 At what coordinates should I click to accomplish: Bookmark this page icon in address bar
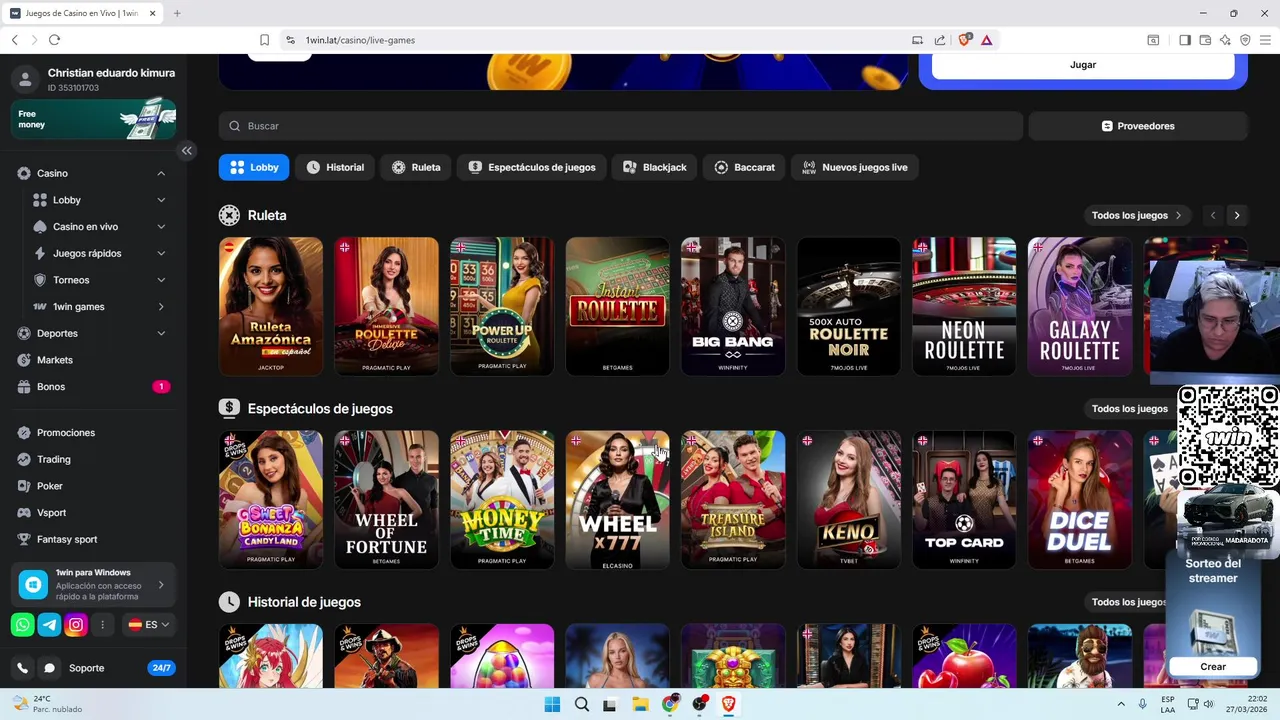point(264,40)
